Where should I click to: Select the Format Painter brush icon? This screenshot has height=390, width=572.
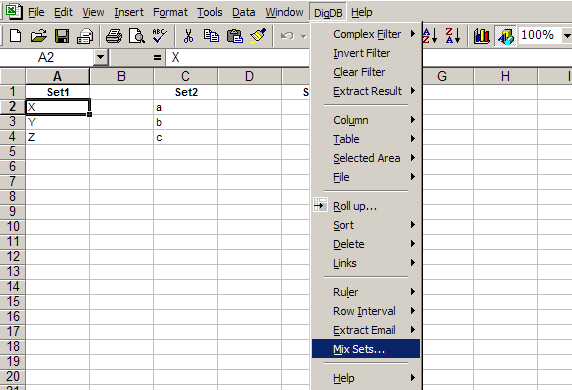(x=258, y=36)
